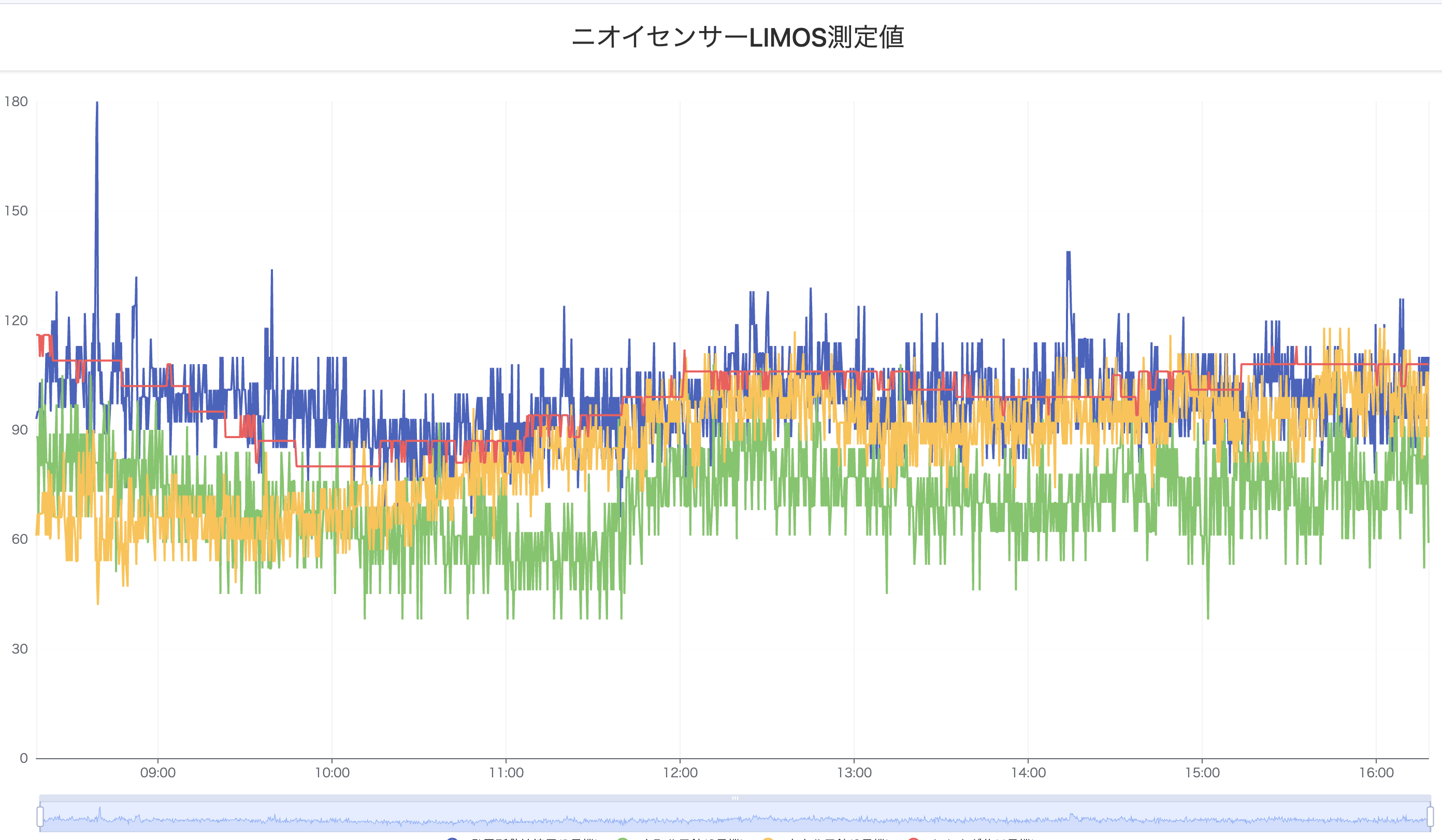This screenshot has width=1442, height=840.
Task: Grab the left handle of the zoom slider
Action: click(40, 817)
